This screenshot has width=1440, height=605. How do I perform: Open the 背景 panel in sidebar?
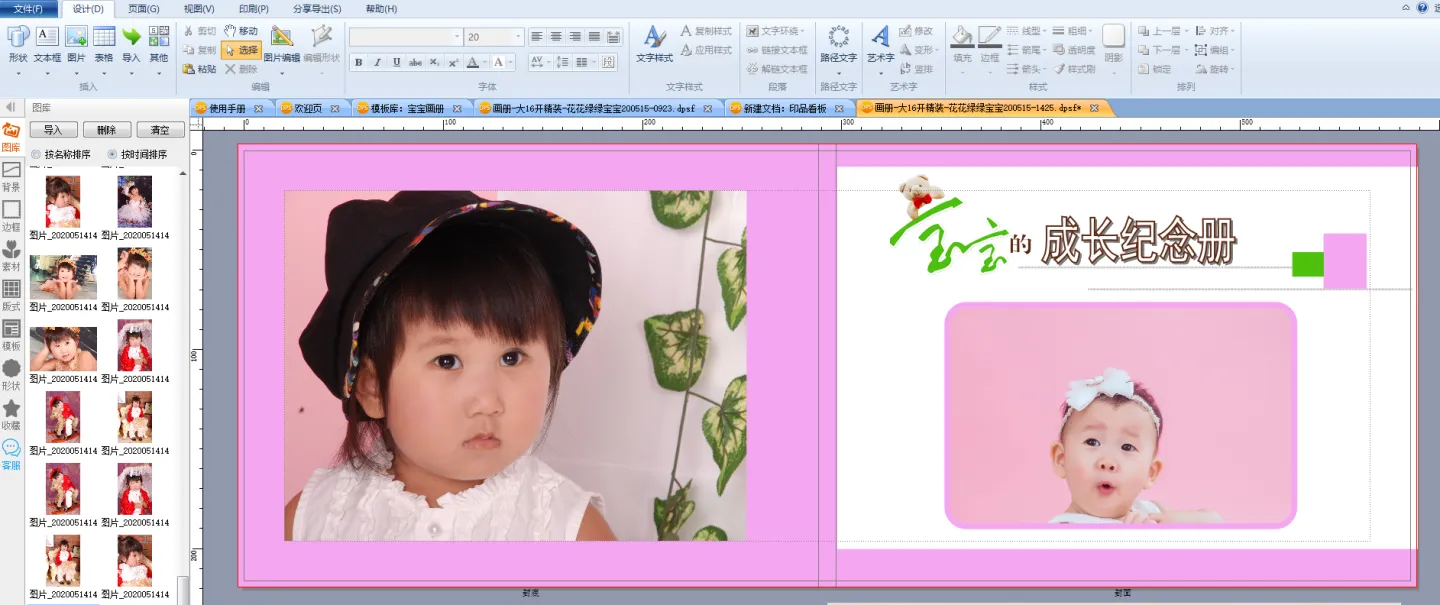tap(11, 177)
